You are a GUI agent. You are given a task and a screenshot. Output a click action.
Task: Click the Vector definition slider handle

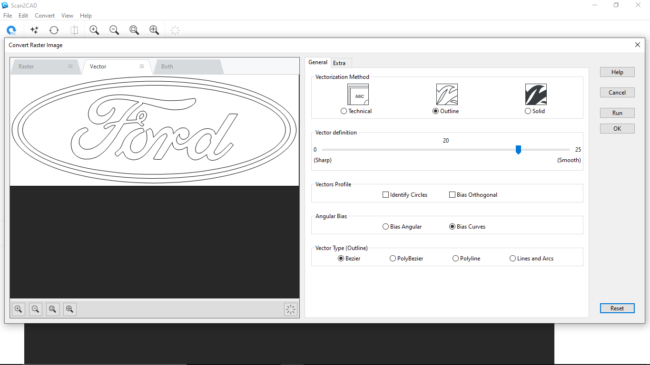[518, 149]
